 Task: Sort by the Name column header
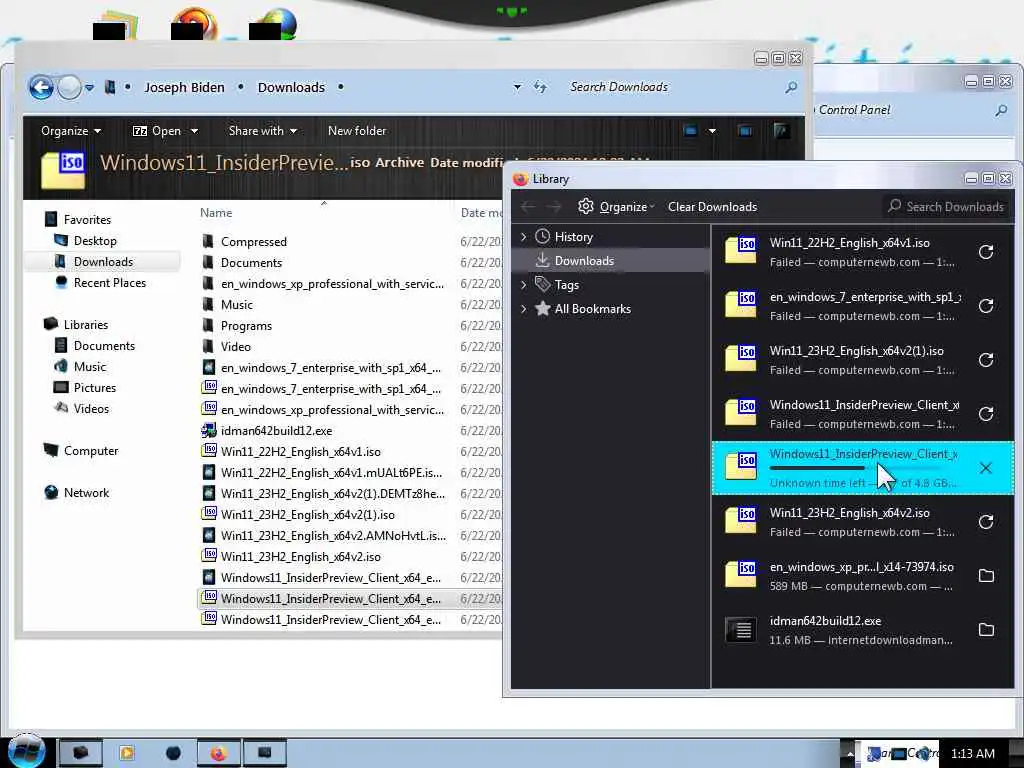click(216, 213)
